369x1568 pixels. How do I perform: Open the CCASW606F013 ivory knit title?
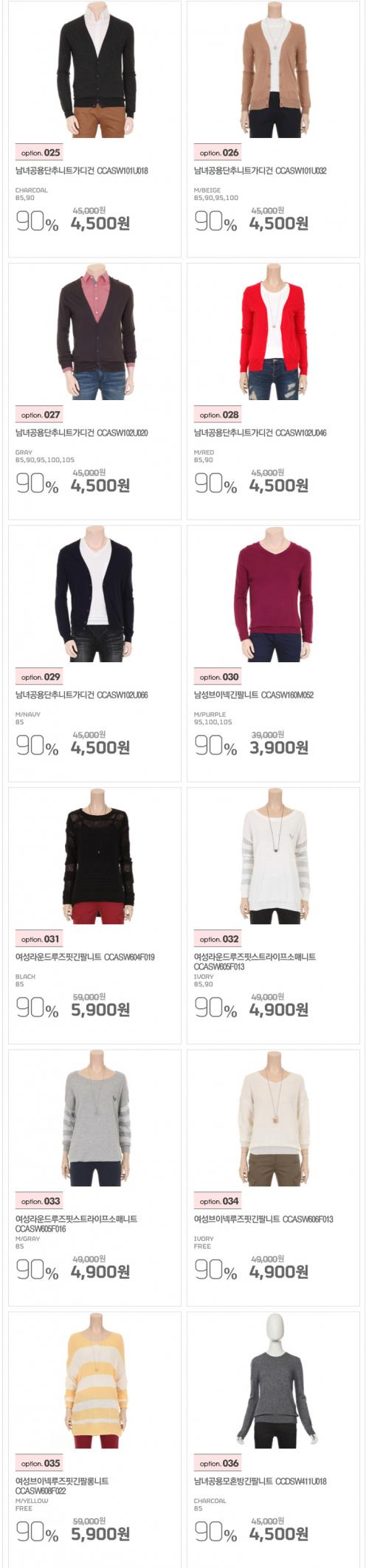pos(263,1219)
